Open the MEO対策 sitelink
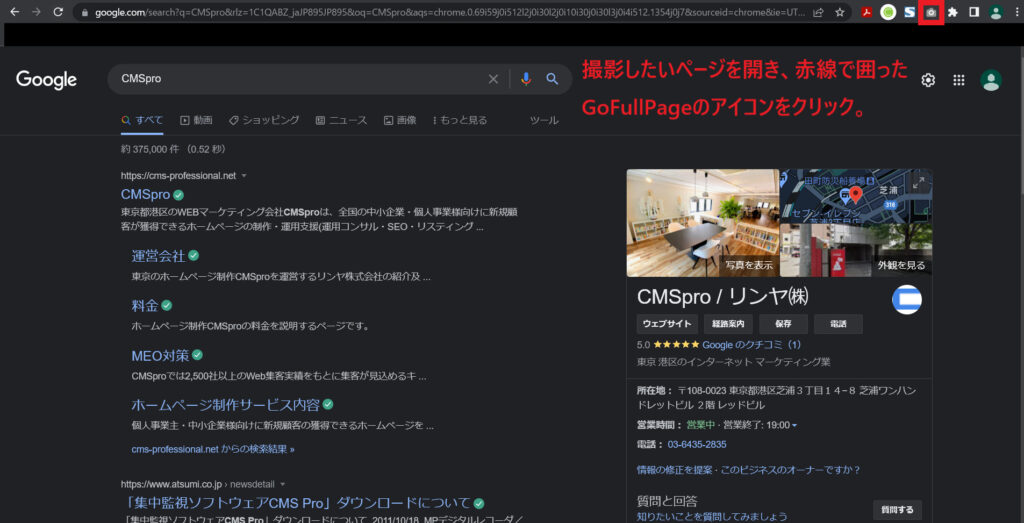Image resolution: width=1024 pixels, height=523 pixels. pos(160,355)
